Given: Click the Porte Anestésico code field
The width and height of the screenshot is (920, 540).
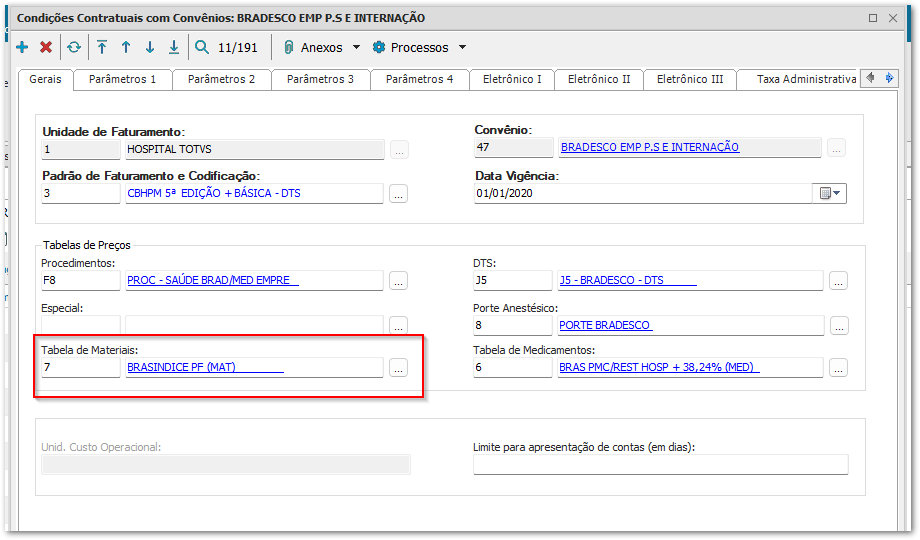Looking at the screenshot, I should point(513,325).
